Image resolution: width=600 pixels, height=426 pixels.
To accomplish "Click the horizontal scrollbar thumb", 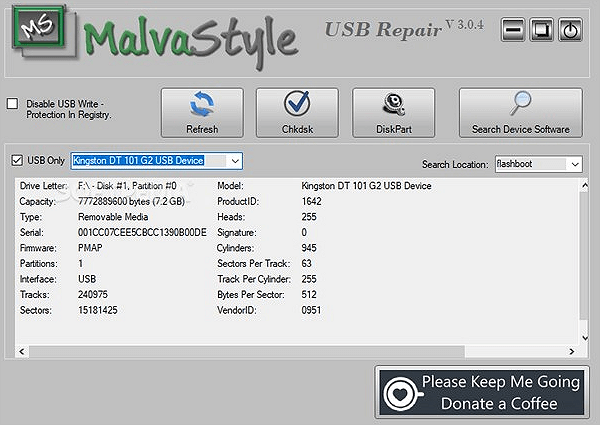I will (x=247, y=351).
